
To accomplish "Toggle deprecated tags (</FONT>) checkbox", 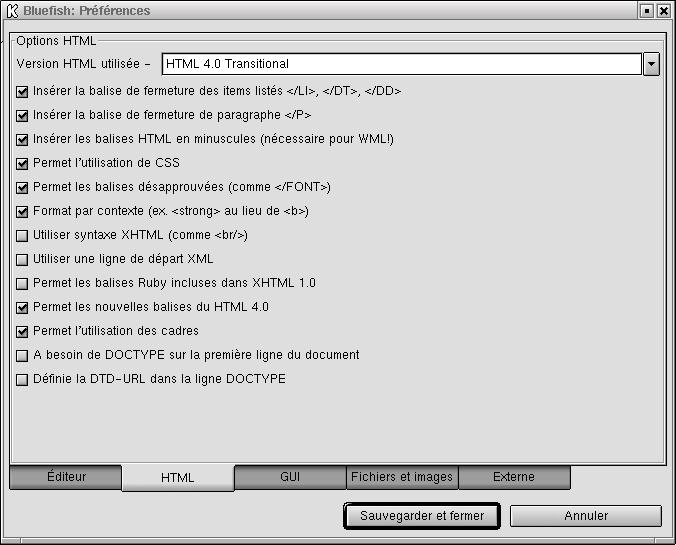I will (x=23, y=187).
